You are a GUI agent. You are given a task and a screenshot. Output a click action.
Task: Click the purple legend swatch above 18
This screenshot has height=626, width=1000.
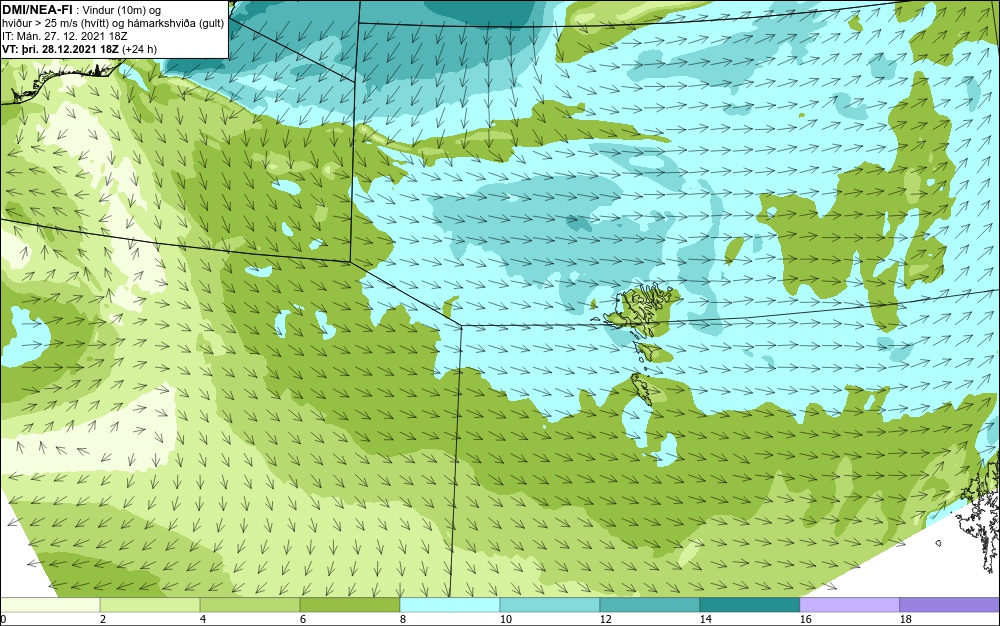950,604
